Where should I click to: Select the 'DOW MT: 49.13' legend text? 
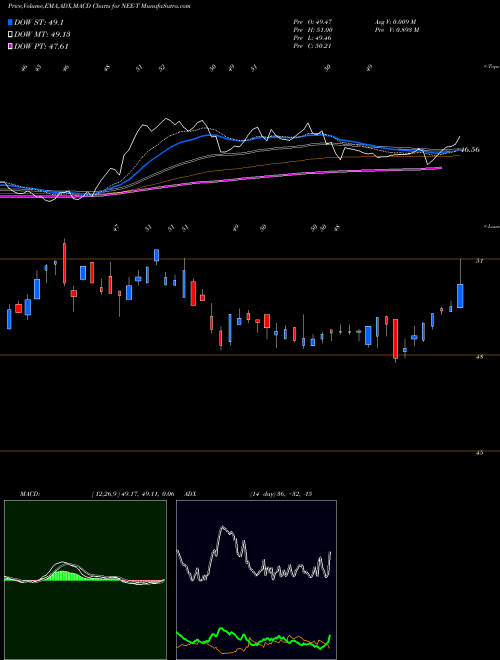pos(42,35)
